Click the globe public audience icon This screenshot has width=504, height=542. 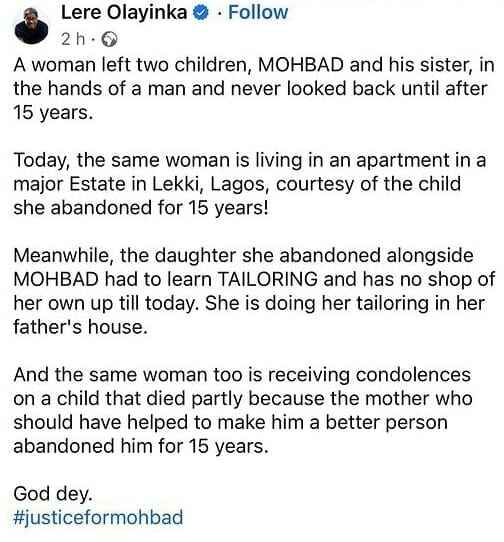point(109,39)
